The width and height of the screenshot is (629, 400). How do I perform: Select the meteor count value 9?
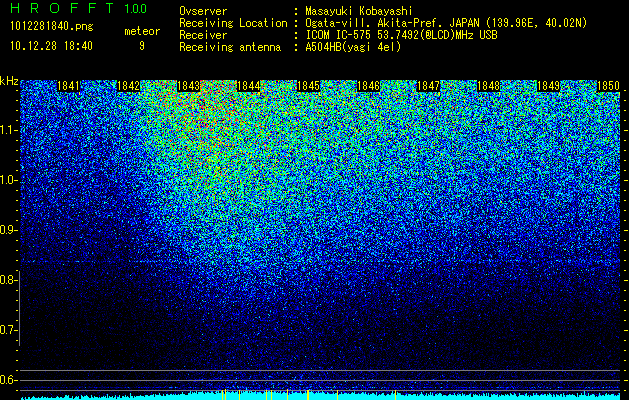pos(142,46)
